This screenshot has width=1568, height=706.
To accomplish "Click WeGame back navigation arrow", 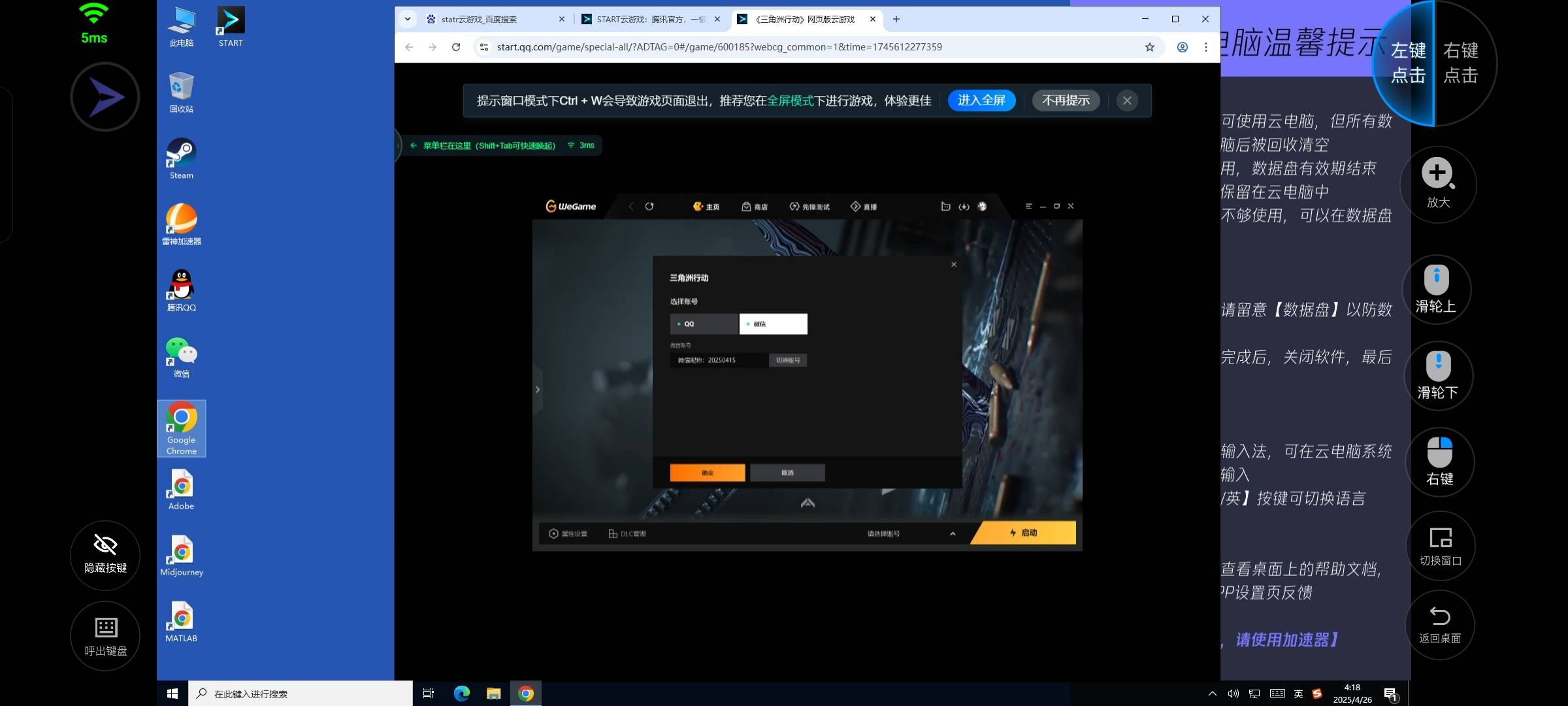I will tap(631, 207).
